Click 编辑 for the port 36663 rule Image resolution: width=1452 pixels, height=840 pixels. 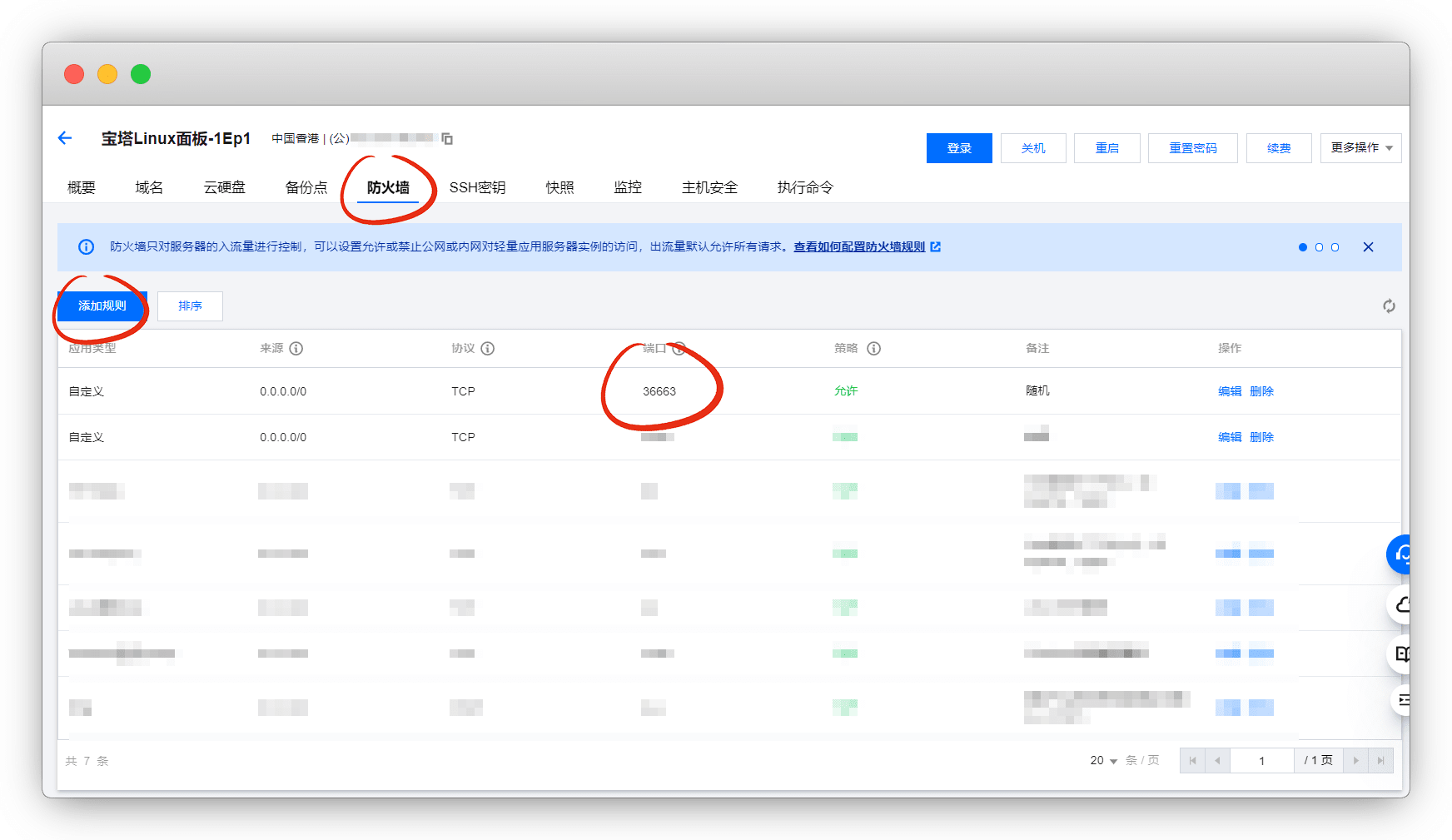pos(1229,391)
